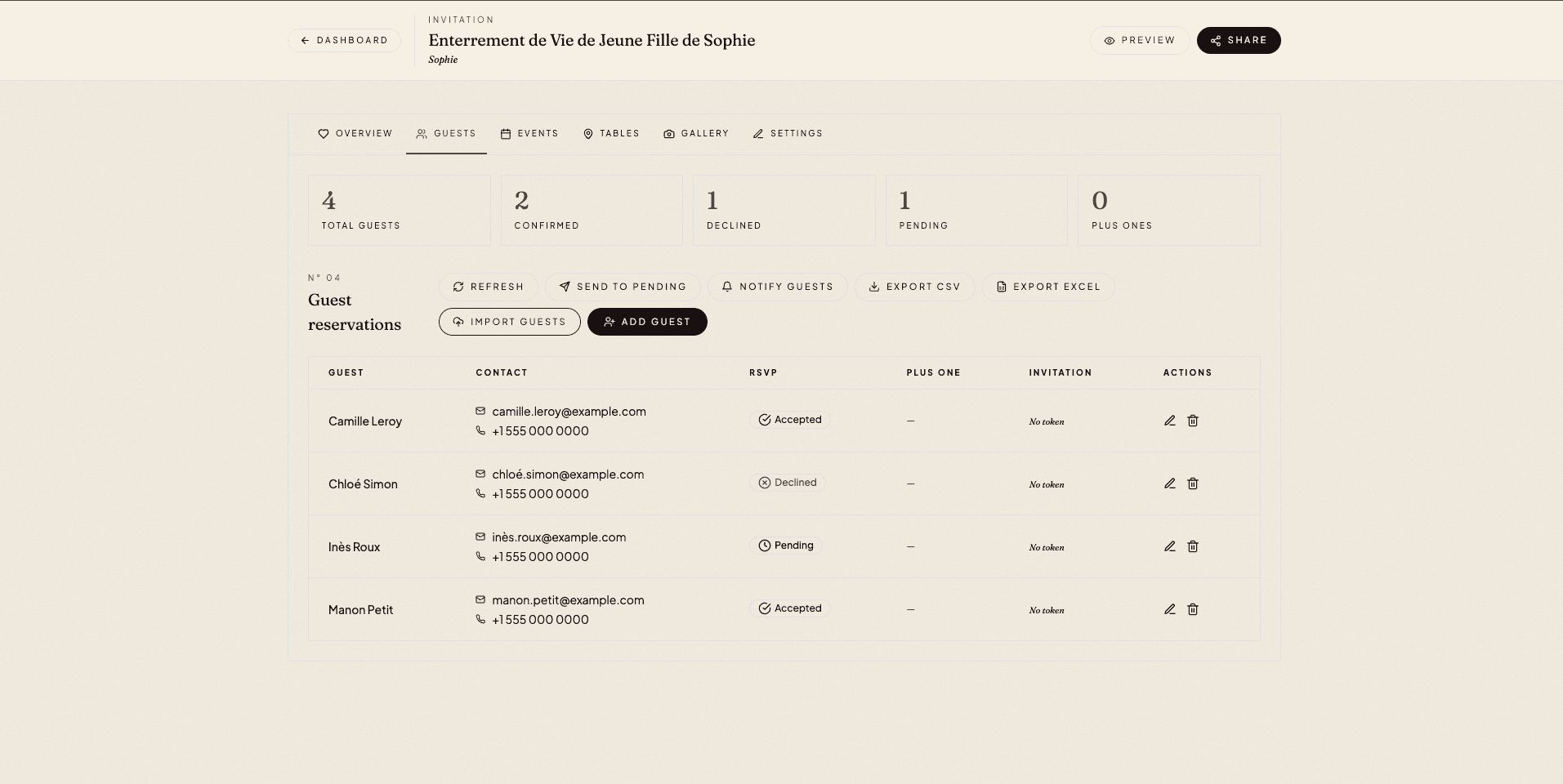This screenshot has width=1563, height=784.
Task: Select the Guests tab
Action: [x=446, y=133]
